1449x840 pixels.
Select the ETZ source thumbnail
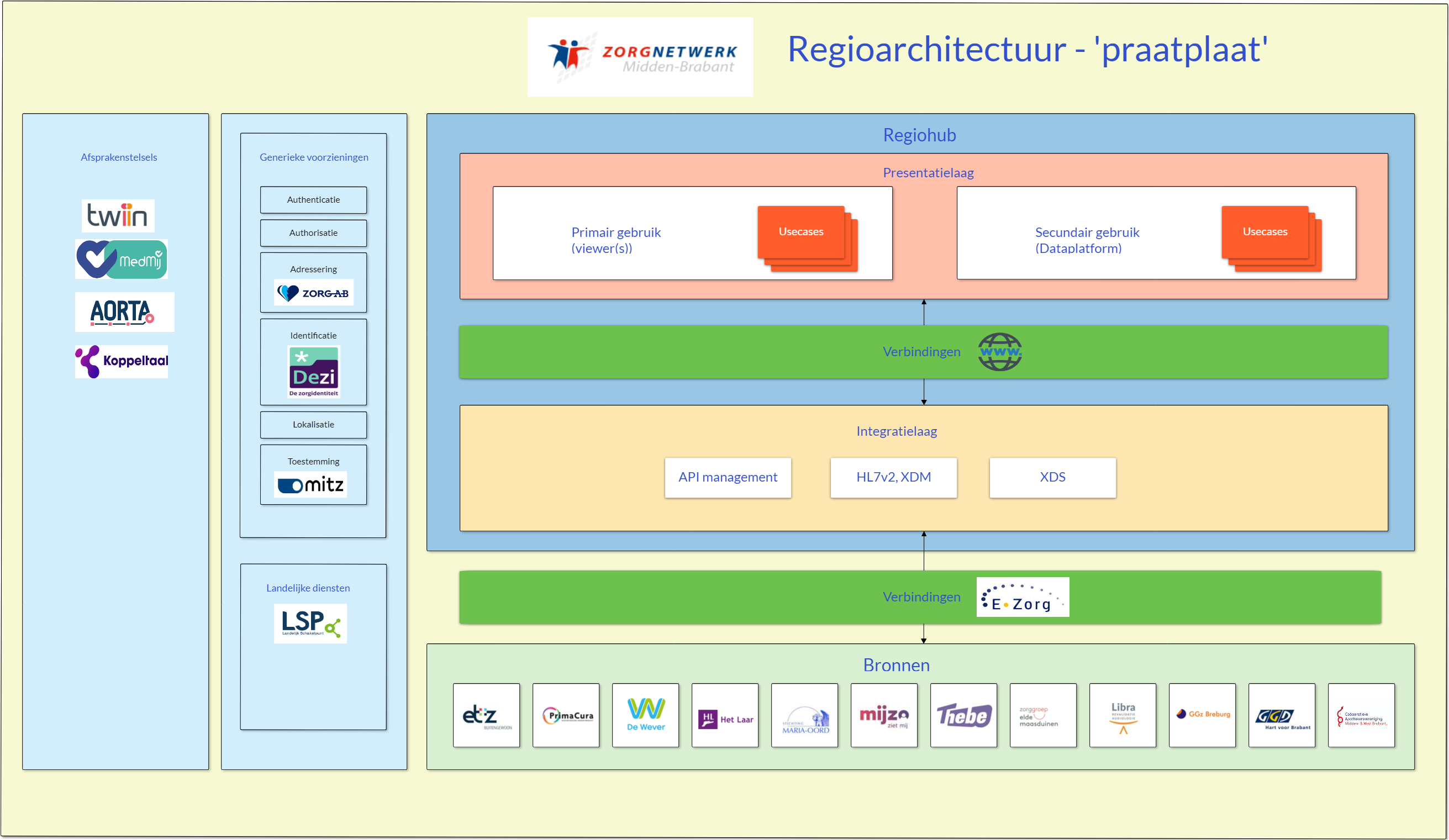click(x=486, y=715)
